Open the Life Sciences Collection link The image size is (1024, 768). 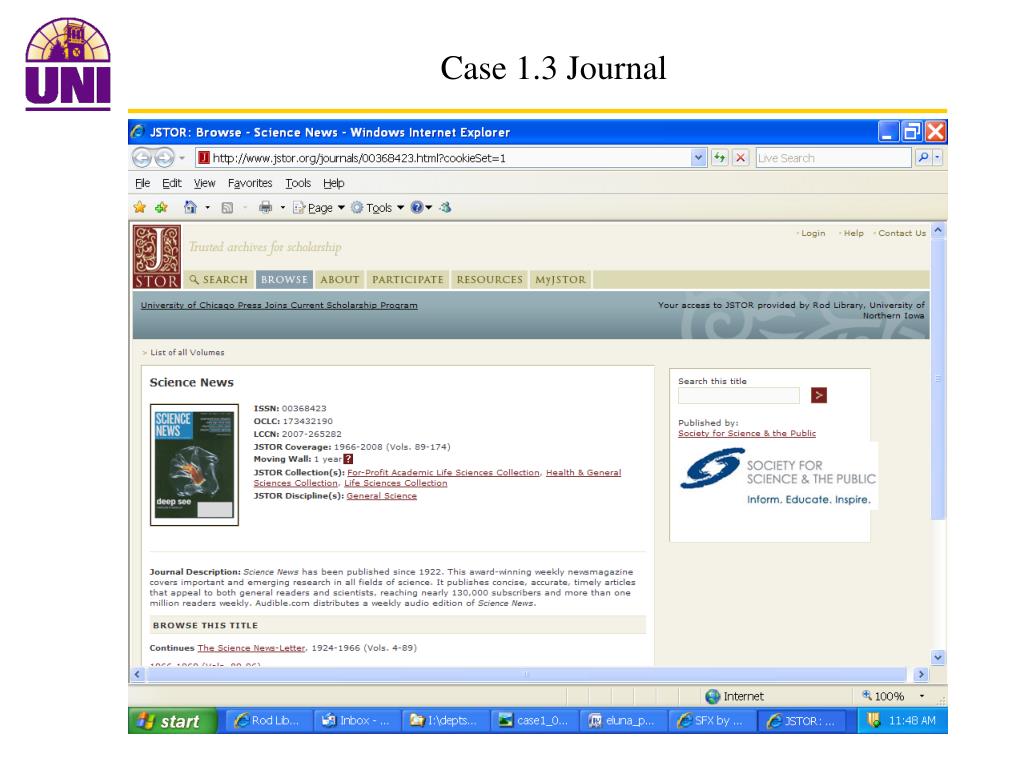pos(396,483)
